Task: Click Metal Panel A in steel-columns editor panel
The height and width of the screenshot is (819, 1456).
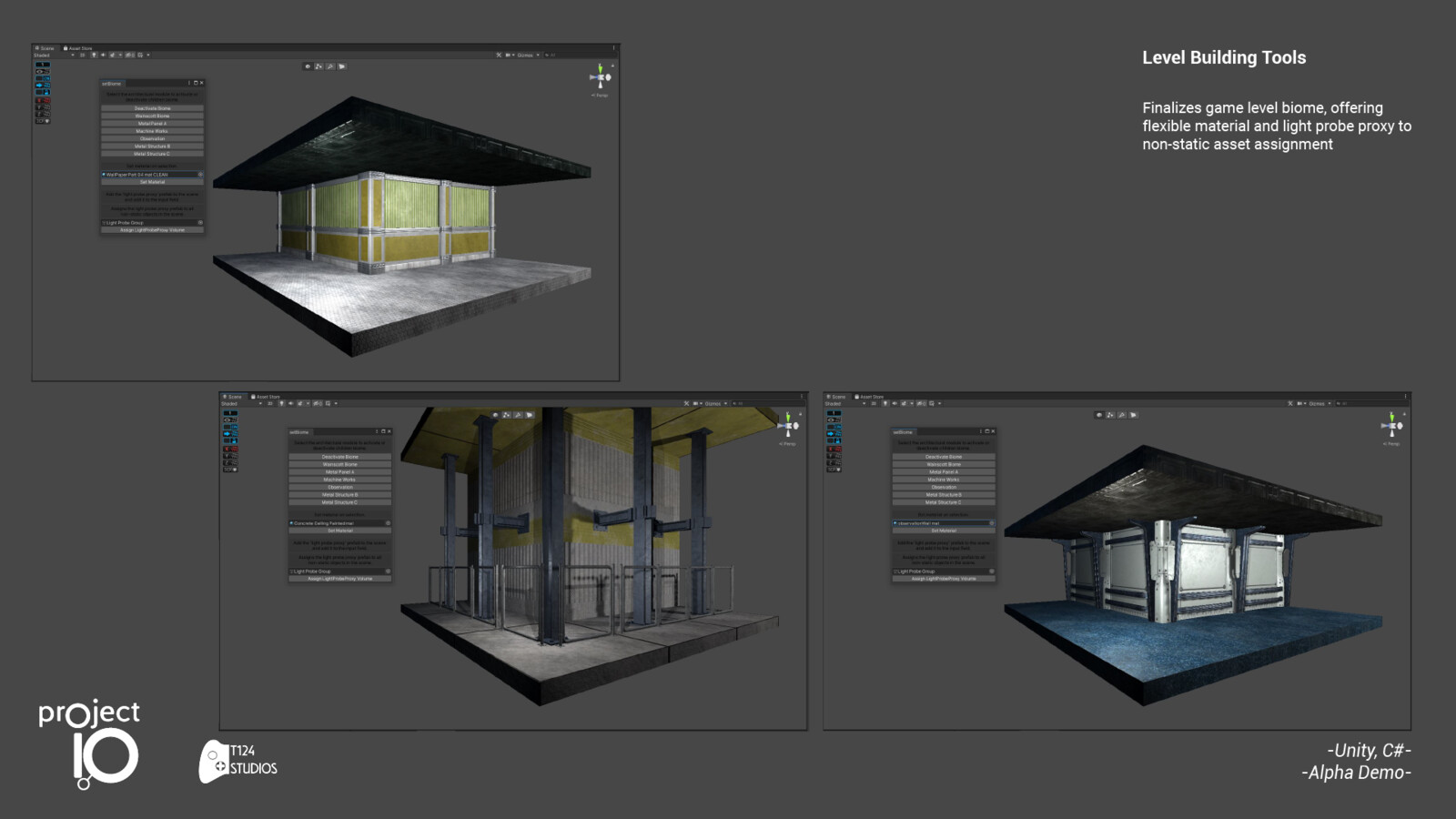Action: (x=340, y=471)
